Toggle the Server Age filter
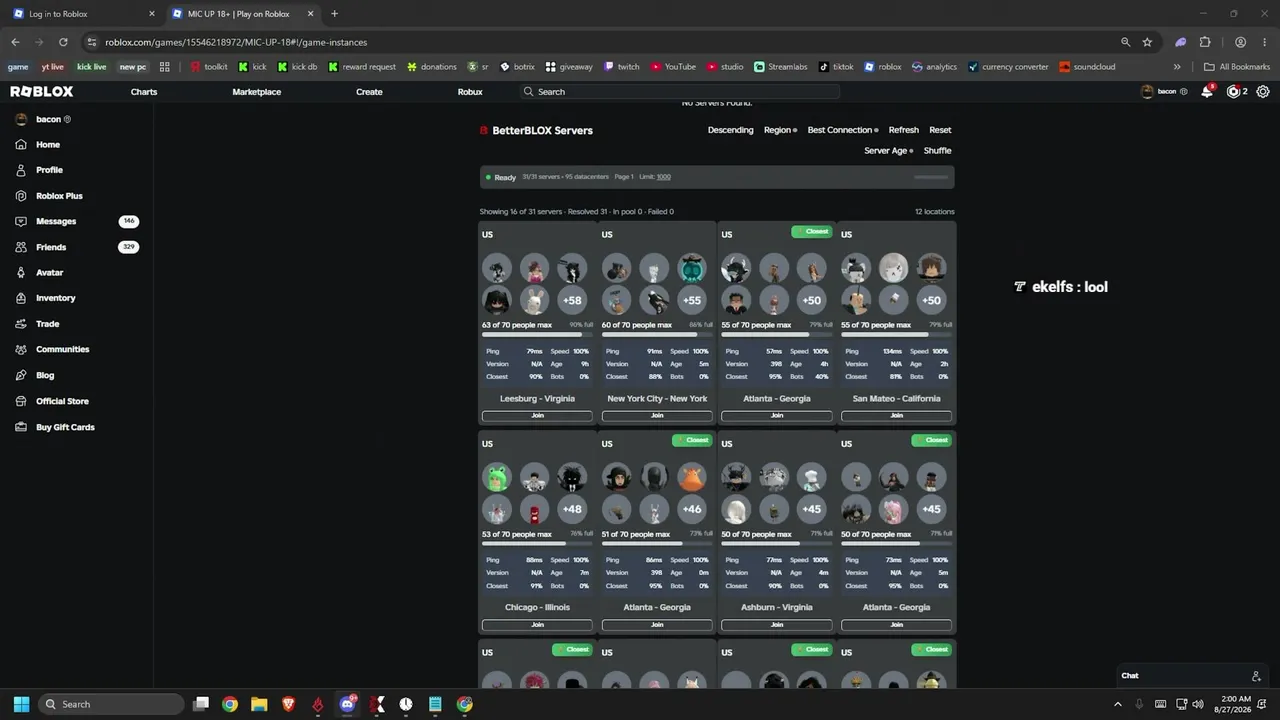Viewport: 1280px width, 720px height. pos(888,151)
